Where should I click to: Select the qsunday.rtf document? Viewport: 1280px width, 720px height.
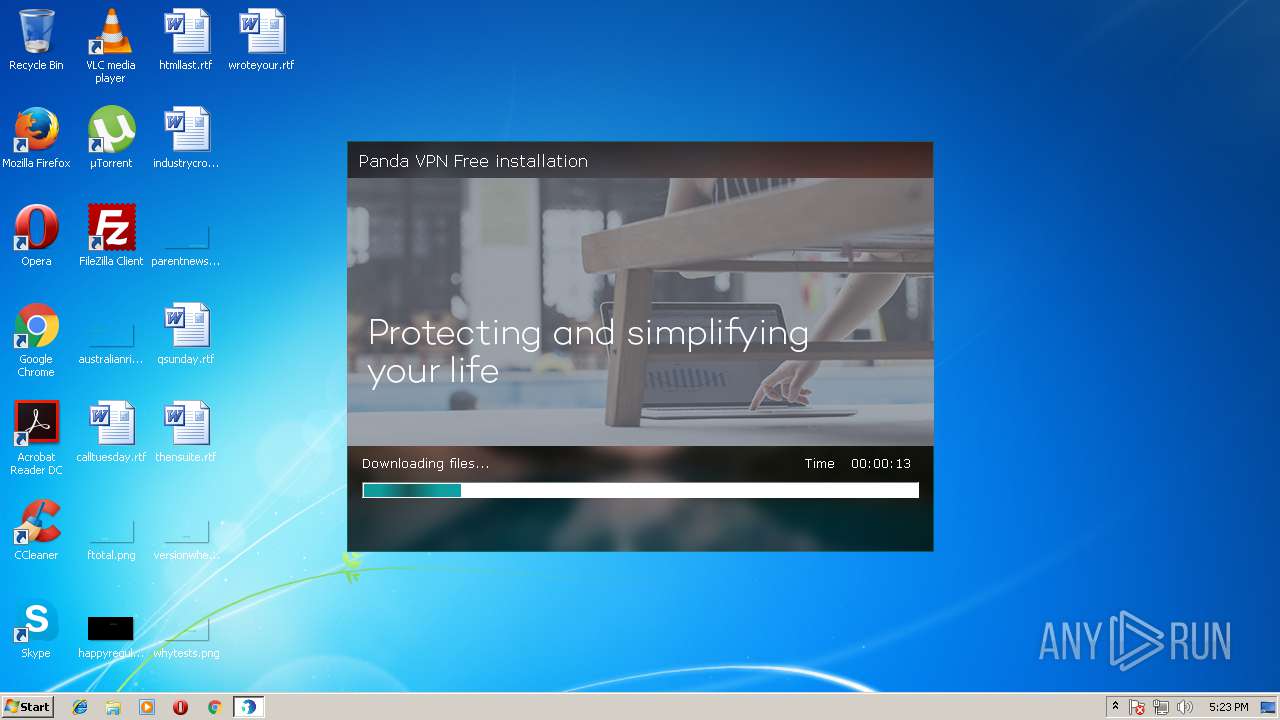tap(186, 334)
